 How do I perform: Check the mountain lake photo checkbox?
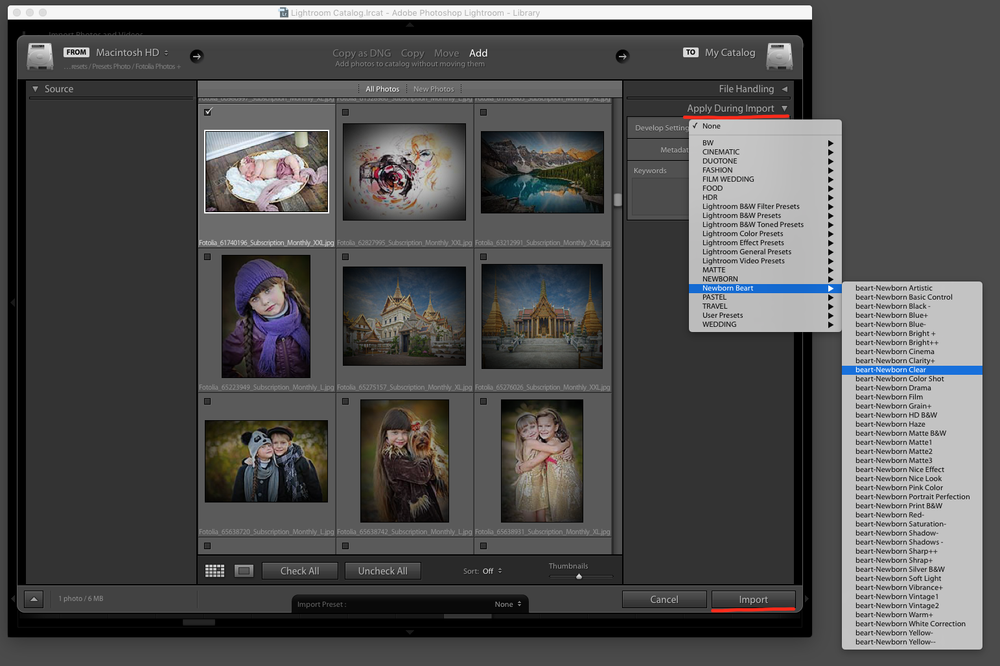point(483,112)
